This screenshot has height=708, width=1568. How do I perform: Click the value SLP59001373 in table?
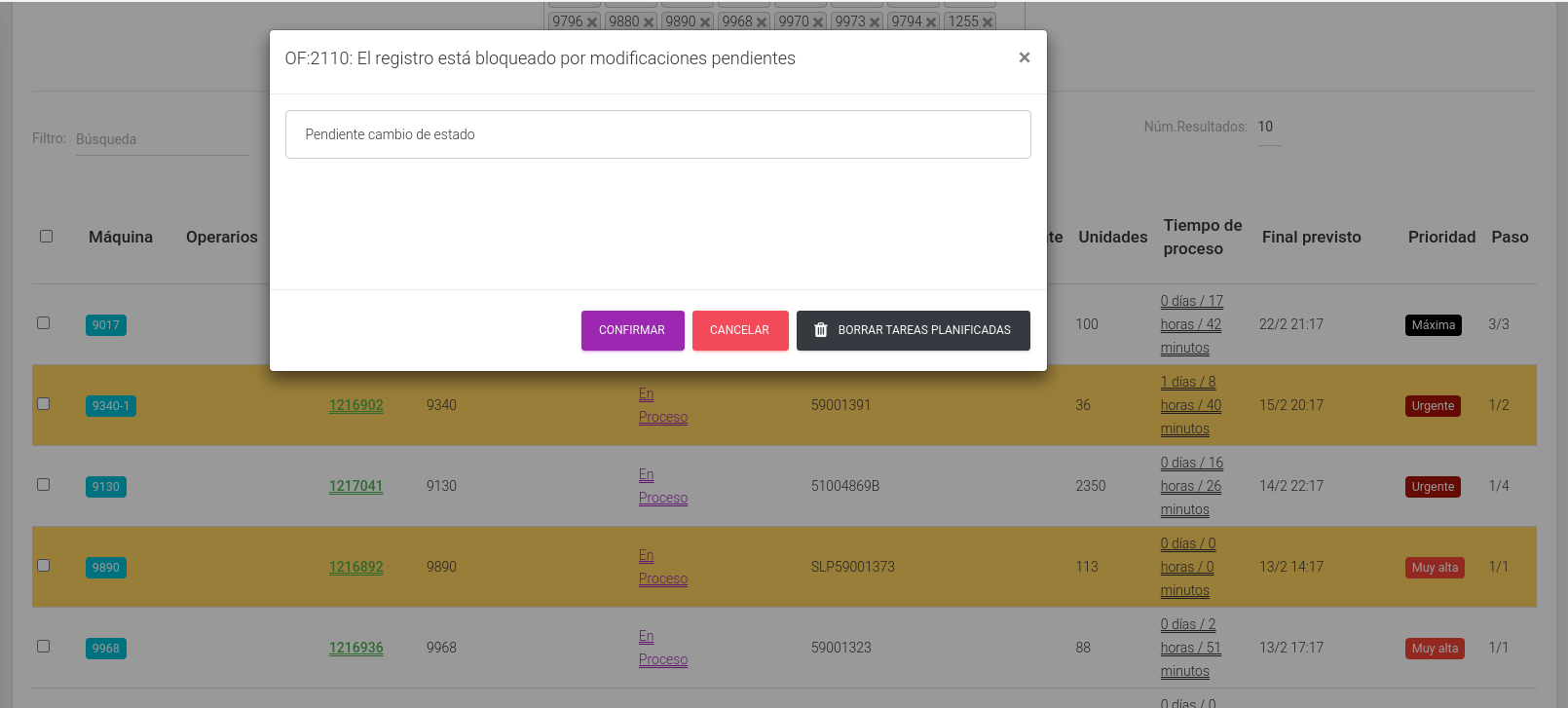pyautogui.click(x=853, y=567)
